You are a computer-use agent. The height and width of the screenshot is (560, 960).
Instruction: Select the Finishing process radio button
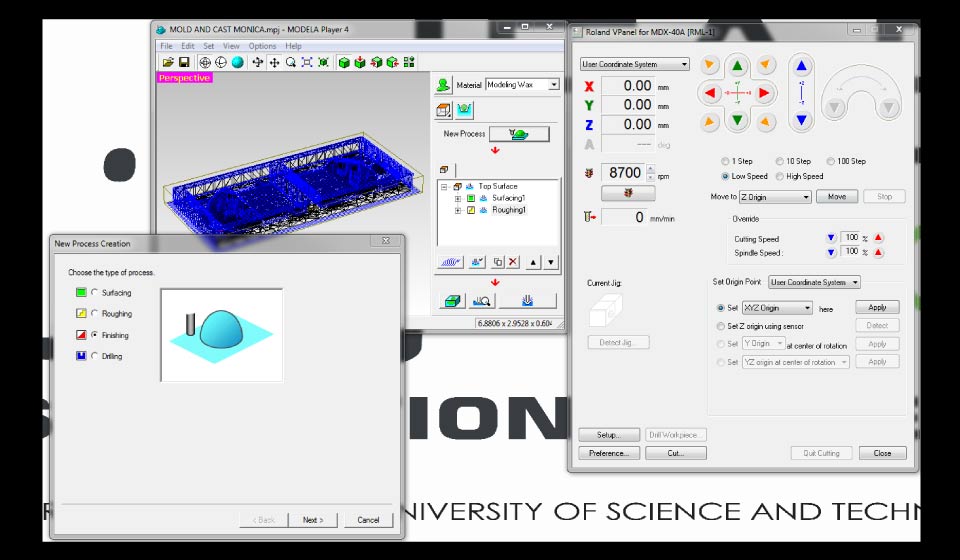click(x=94, y=335)
